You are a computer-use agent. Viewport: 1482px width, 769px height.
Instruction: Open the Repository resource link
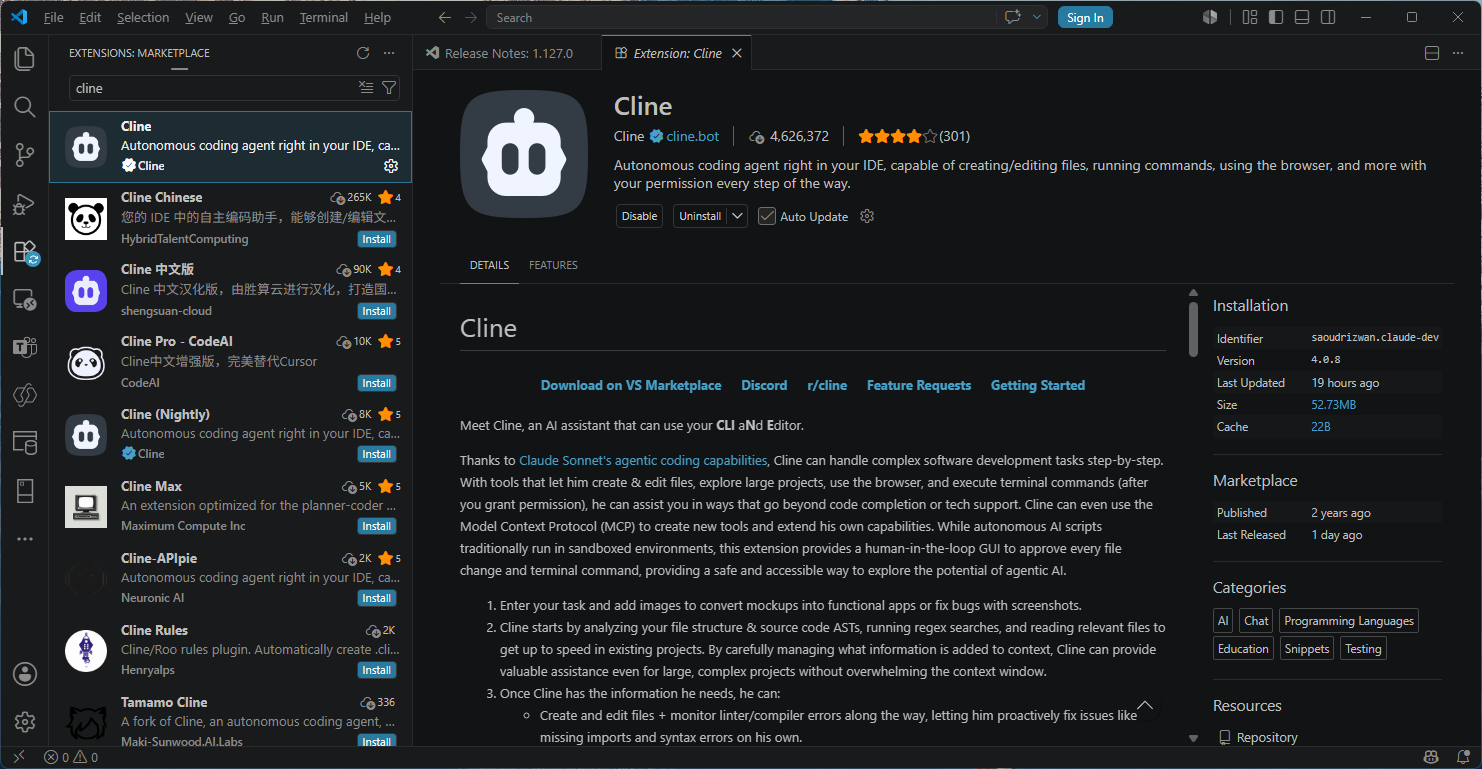click(x=1267, y=737)
